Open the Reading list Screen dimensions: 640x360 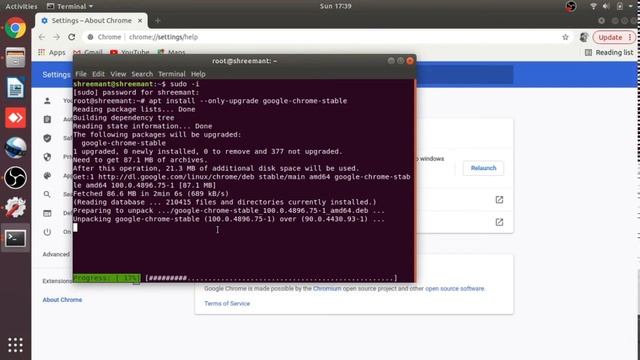pyautogui.click(x=609, y=52)
